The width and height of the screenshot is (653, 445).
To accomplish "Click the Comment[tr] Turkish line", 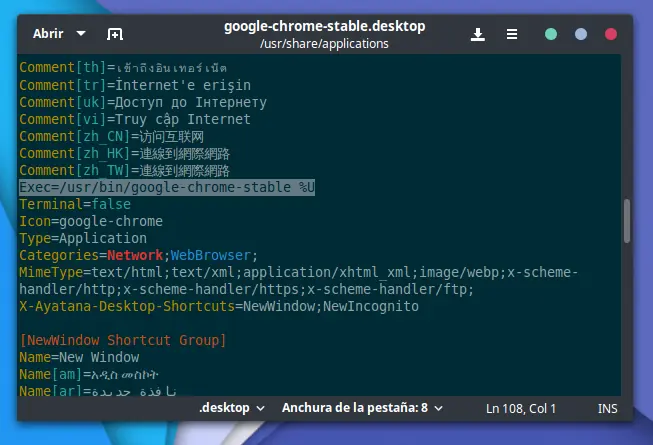I will pyautogui.click(x=135, y=85).
